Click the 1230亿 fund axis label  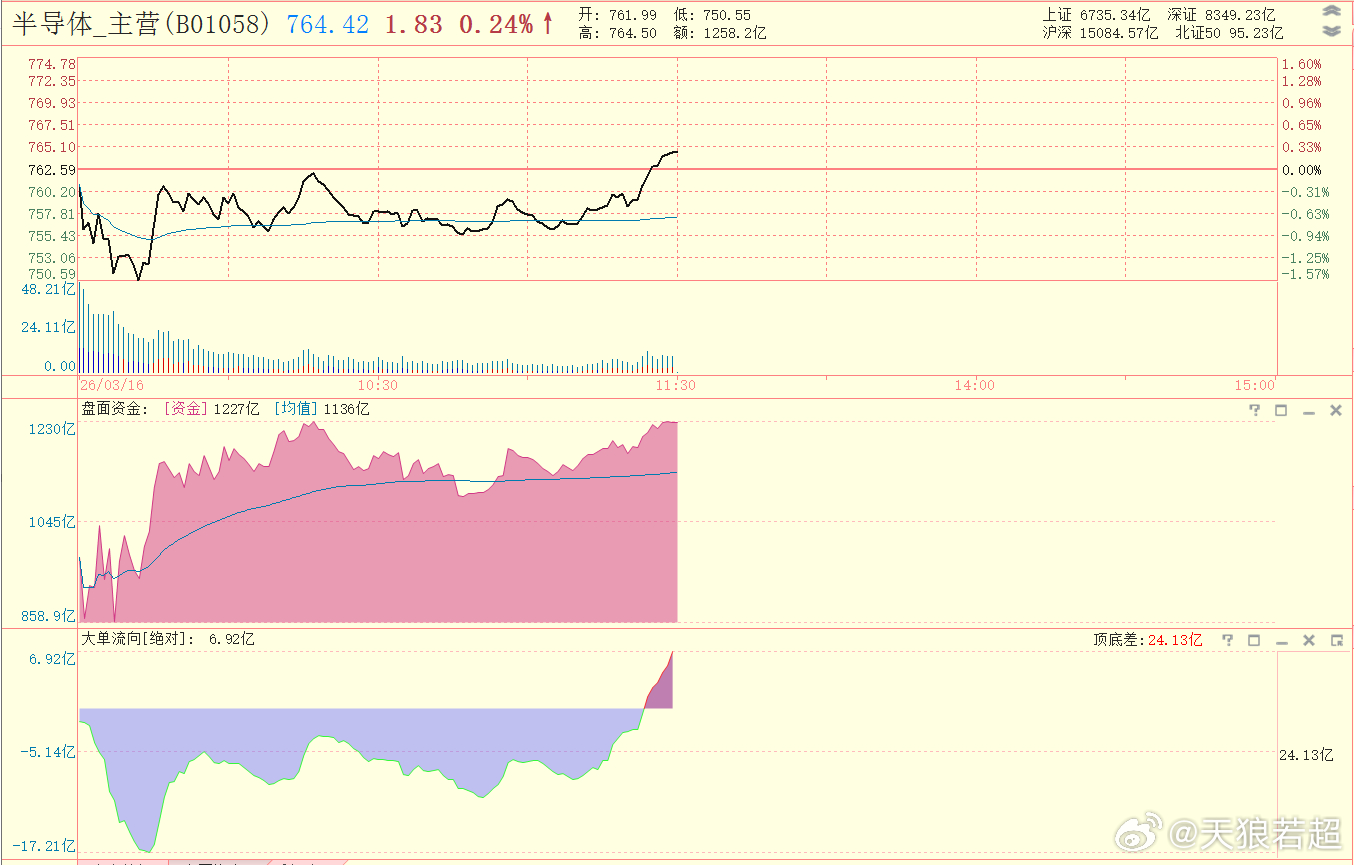coord(54,429)
